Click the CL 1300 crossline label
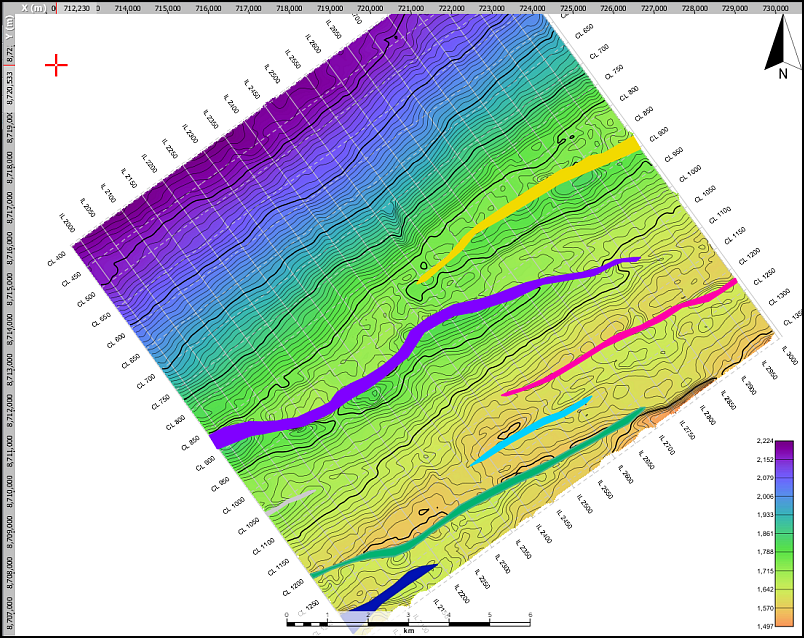The height and width of the screenshot is (638, 804). coord(779,297)
